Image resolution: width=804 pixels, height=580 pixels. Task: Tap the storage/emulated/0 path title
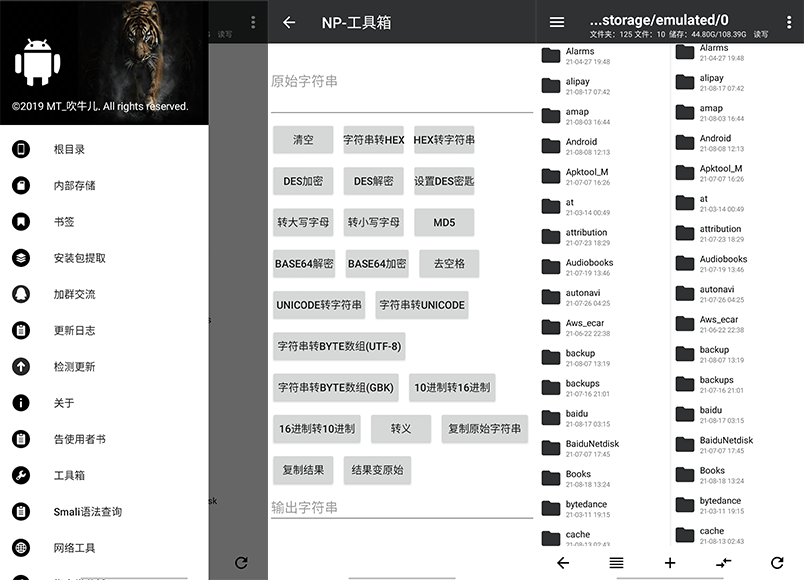(659, 20)
